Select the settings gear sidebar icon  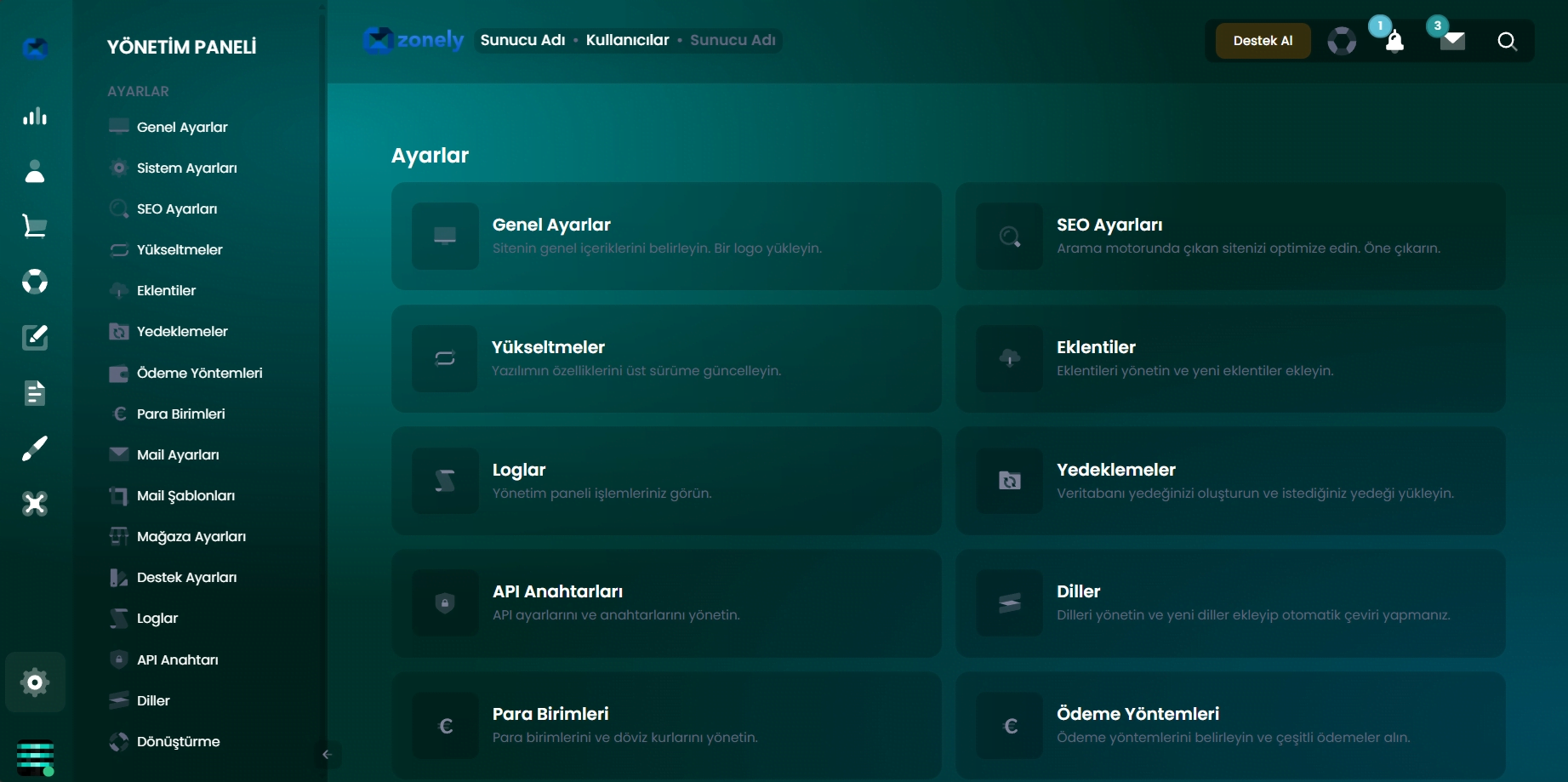tap(35, 682)
